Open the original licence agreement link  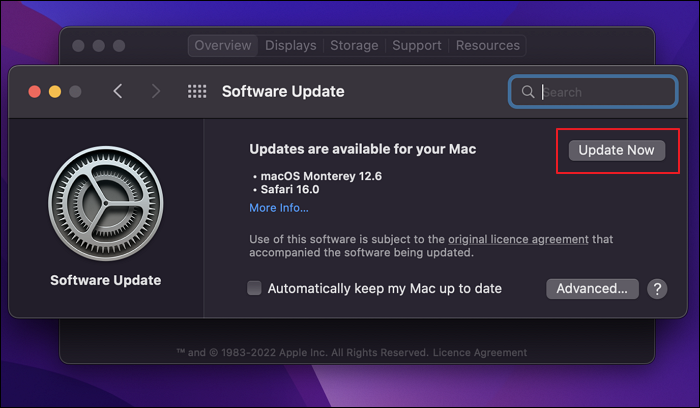(525, 239)
